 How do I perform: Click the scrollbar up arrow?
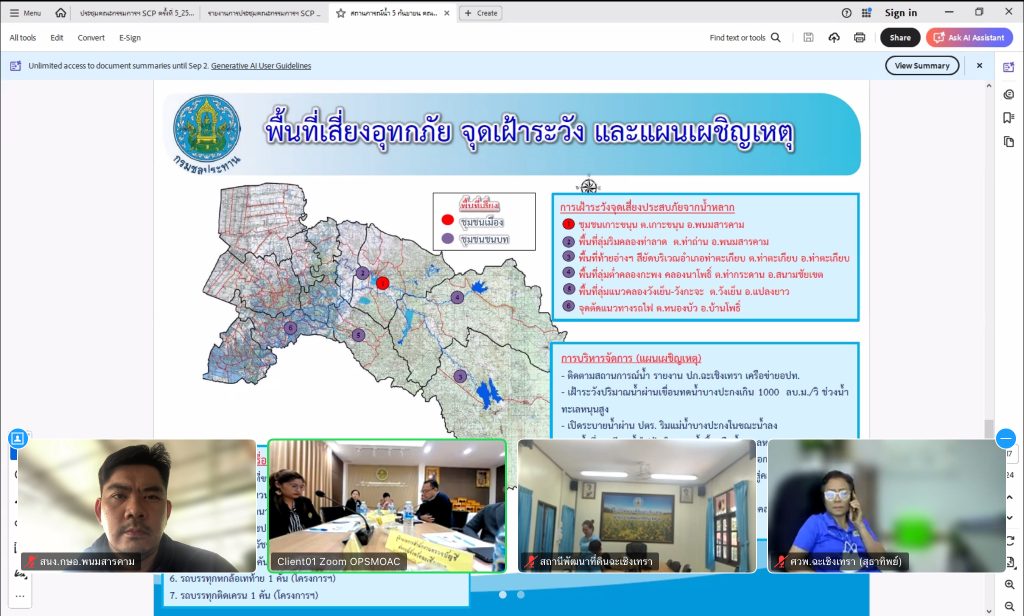[989, 86]
